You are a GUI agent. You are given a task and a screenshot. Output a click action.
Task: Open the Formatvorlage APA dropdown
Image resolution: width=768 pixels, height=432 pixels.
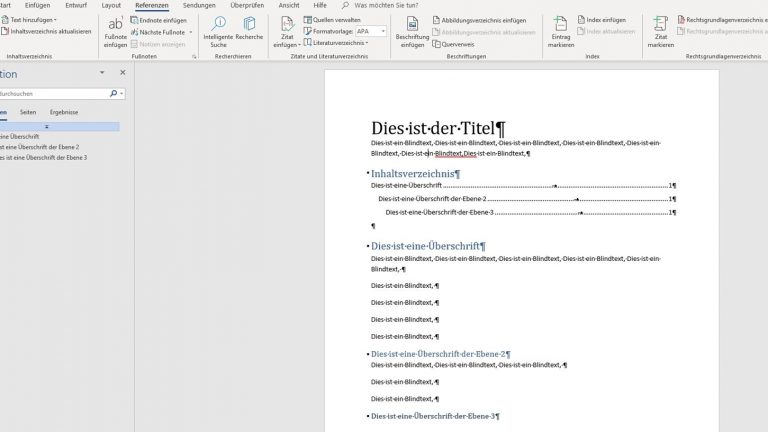coord(382,31)
